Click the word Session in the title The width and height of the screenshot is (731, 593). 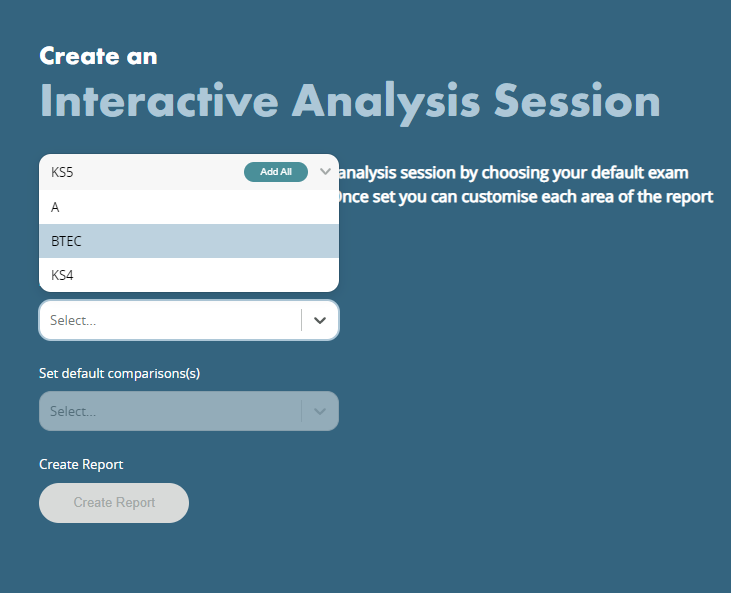577,101
